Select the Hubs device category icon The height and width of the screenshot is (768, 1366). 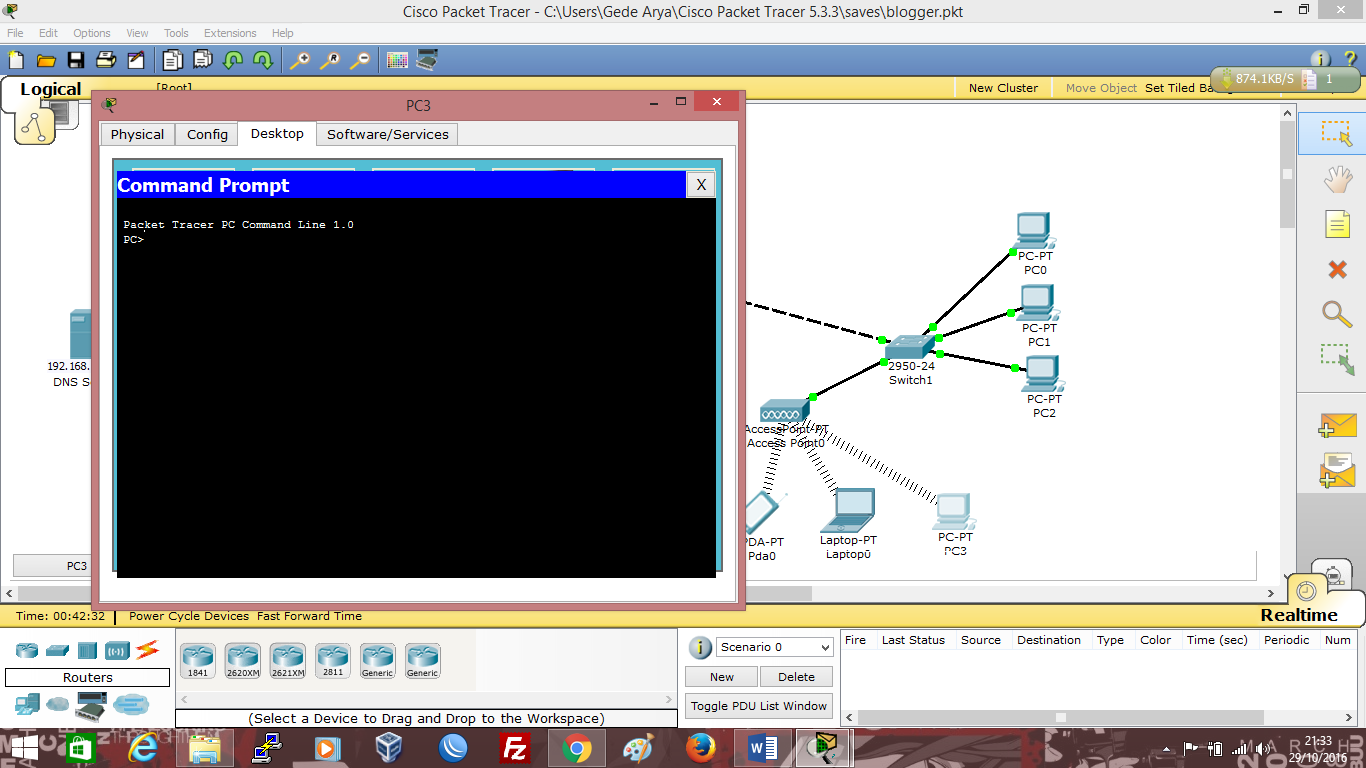point(87,651)
